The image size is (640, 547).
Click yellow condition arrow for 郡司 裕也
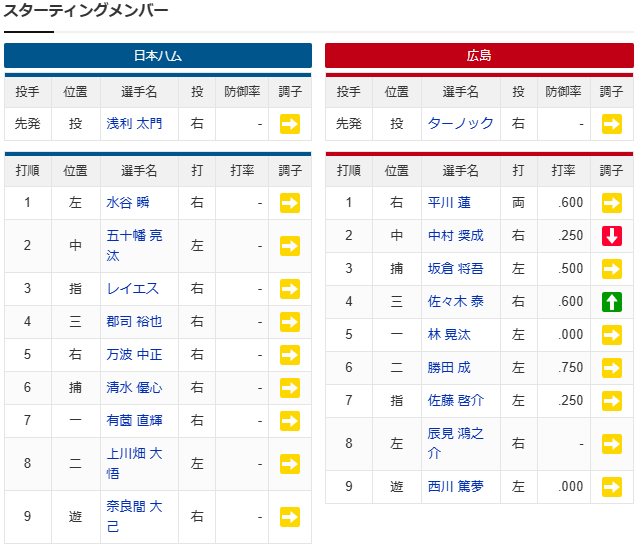(290, 322)
